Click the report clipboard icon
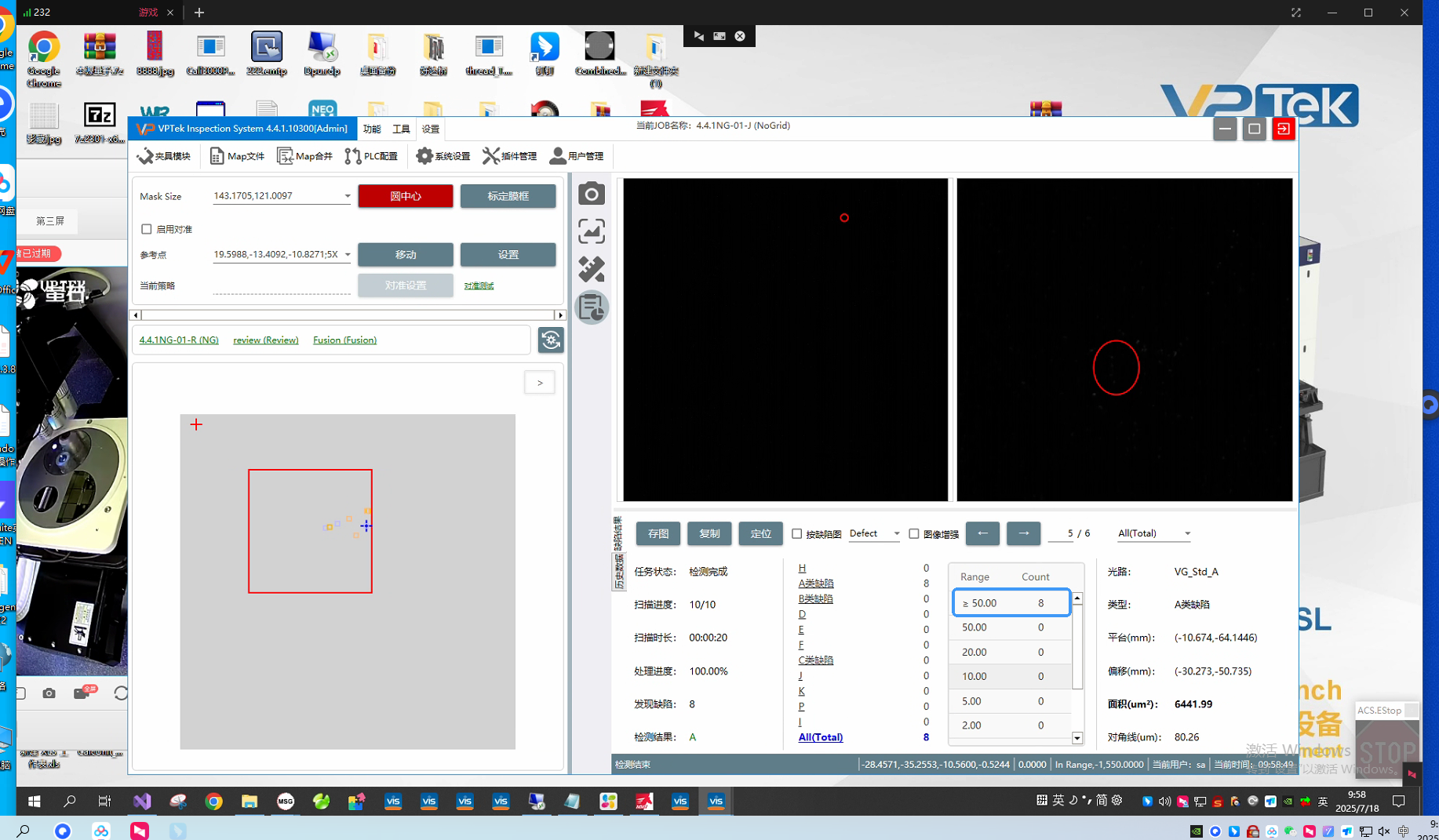 [592, 307]
